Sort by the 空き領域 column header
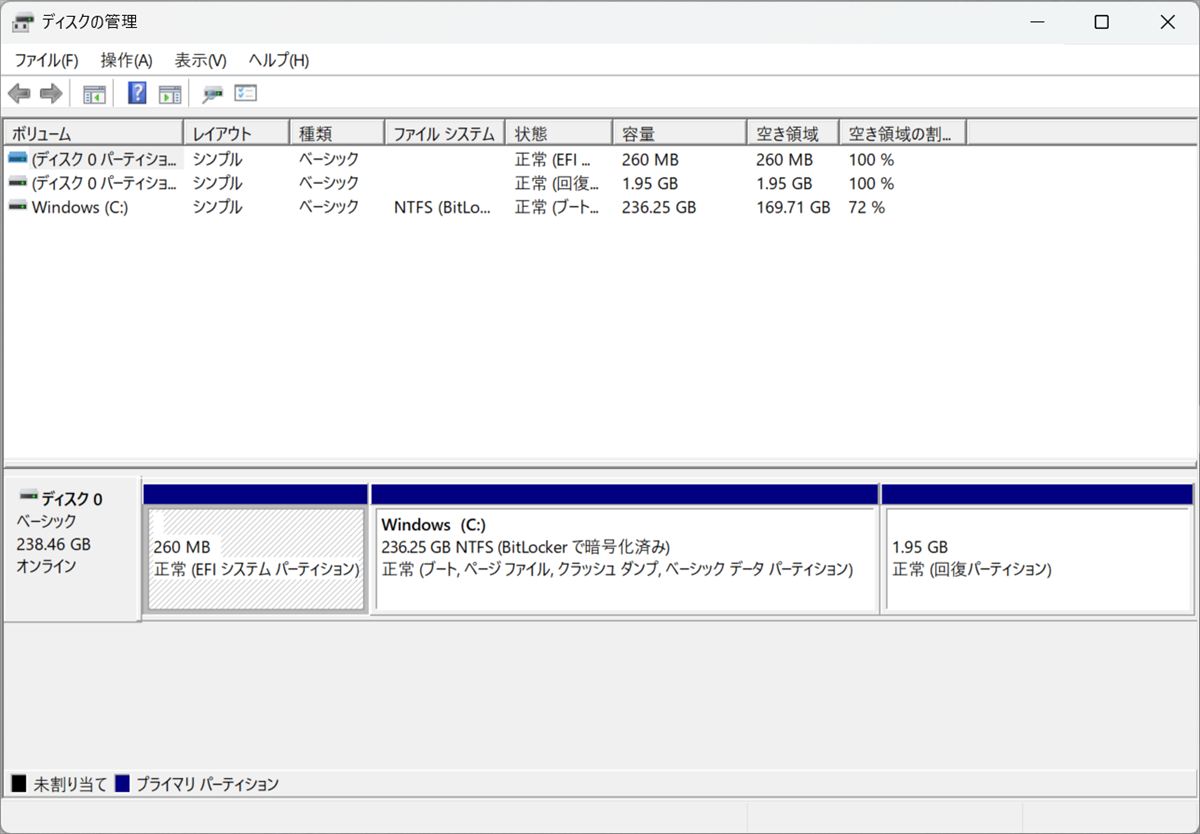1200x834 pixels. pos(793,133)
